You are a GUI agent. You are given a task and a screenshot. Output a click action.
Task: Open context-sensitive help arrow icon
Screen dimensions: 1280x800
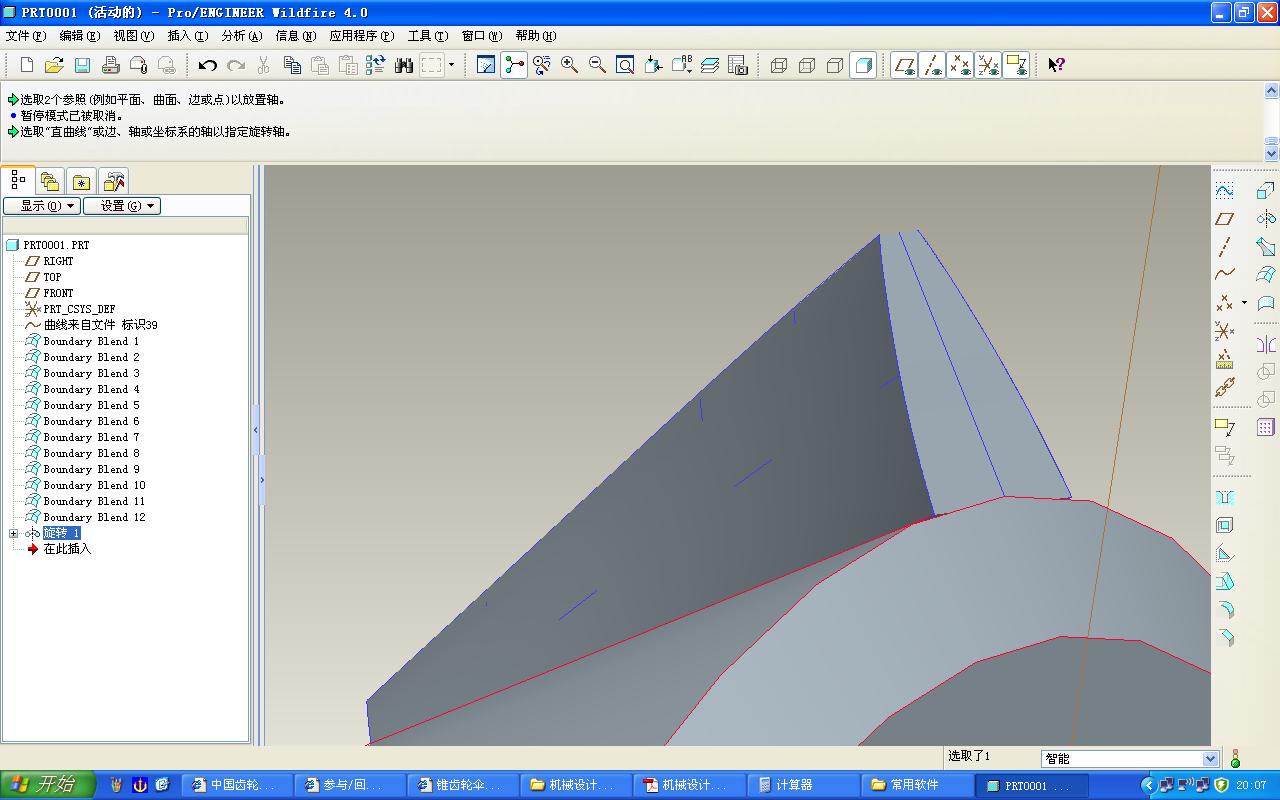click(x=1056, y=65)
